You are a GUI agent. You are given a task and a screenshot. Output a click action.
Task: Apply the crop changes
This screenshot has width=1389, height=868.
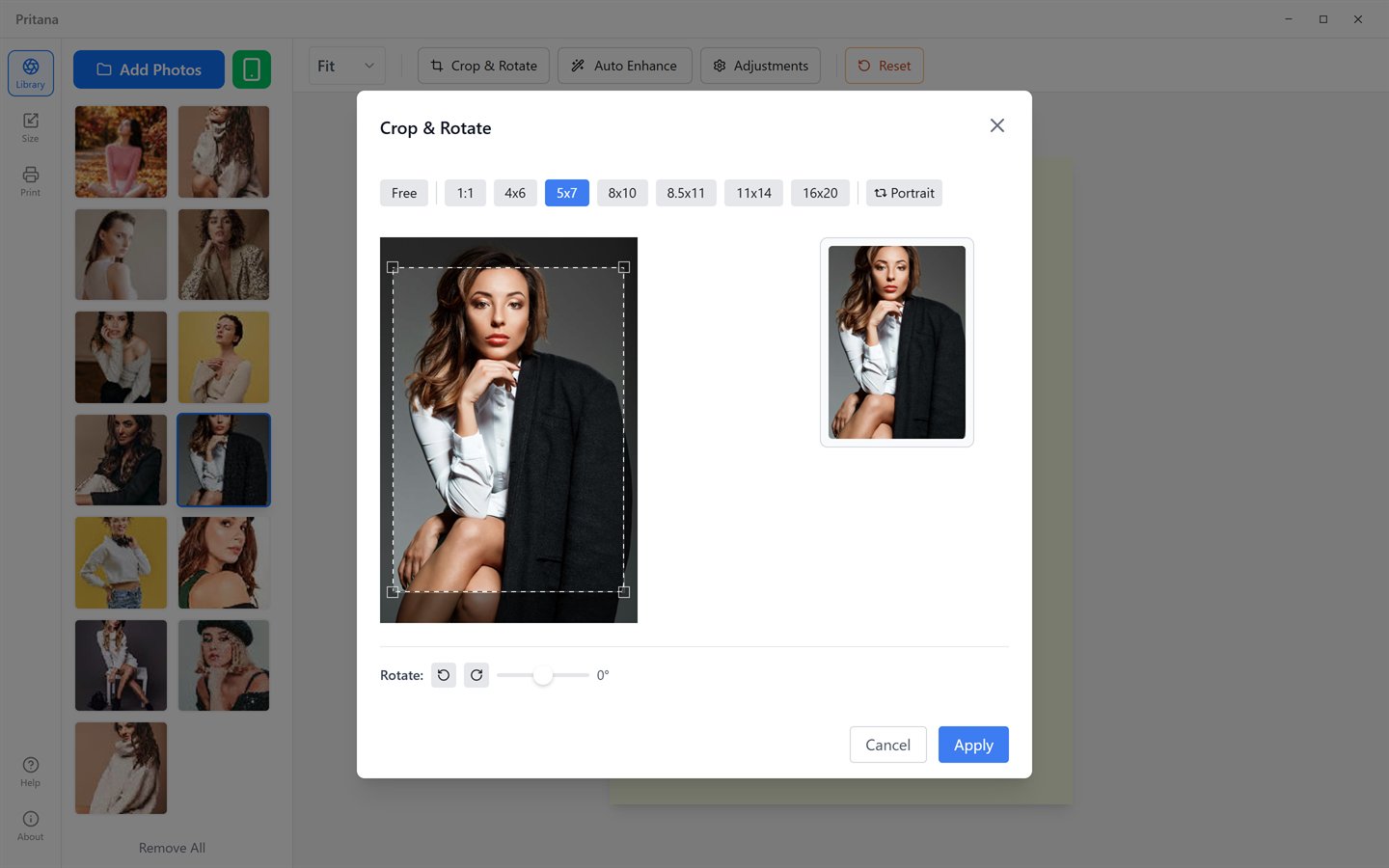click(x=973, y=745)
